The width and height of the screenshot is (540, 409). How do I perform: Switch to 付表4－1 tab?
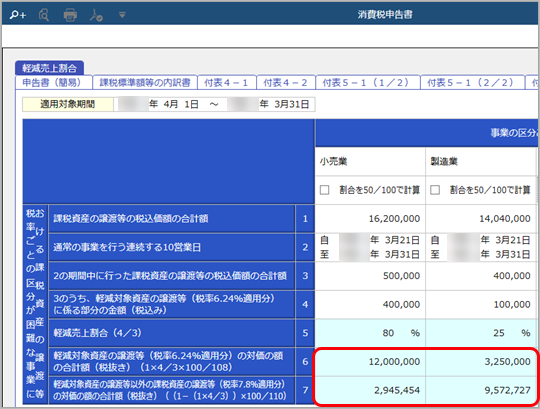tap(227, 83)
